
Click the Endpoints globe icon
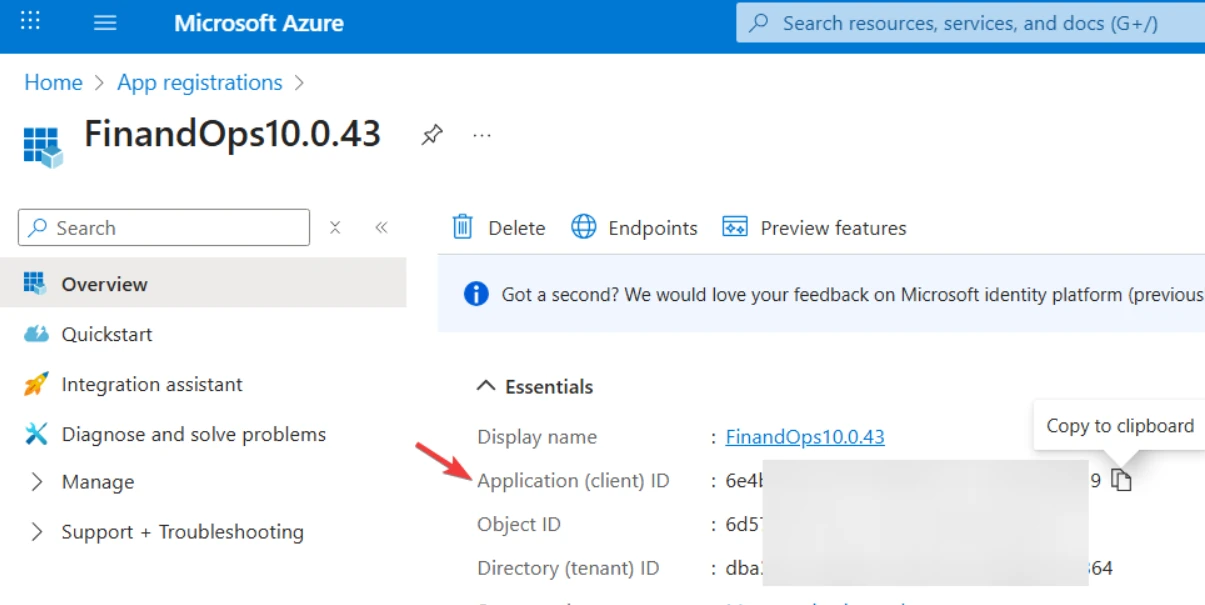click(584, 227)
